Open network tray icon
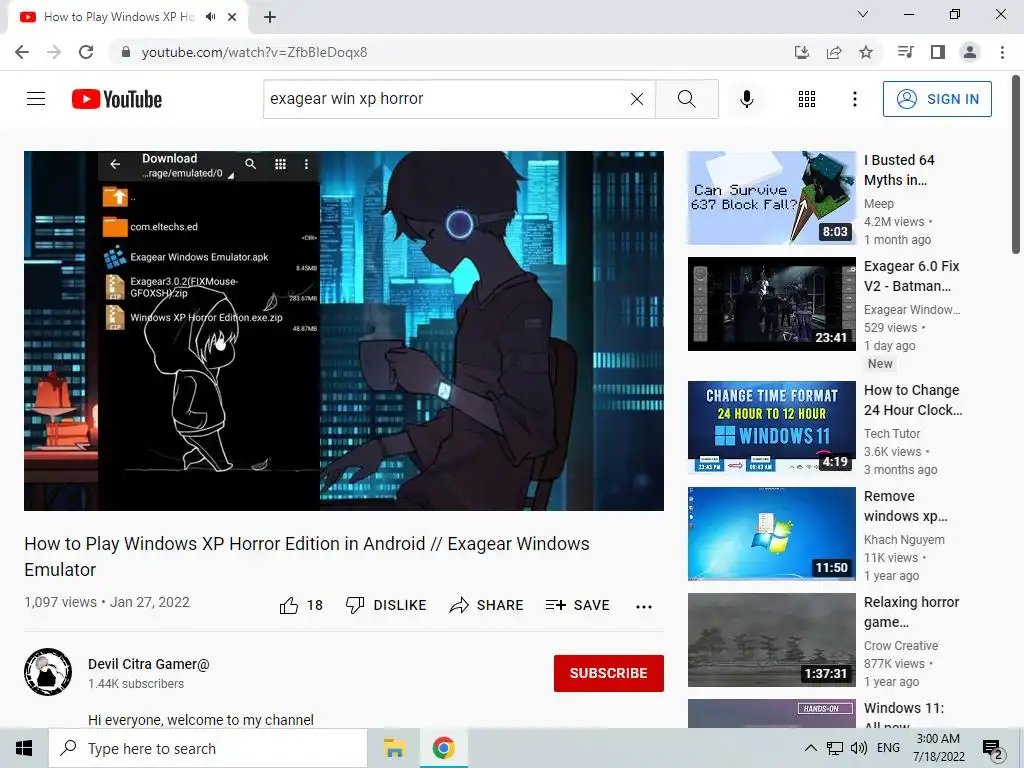The image size is (1024, 768). 835,748
